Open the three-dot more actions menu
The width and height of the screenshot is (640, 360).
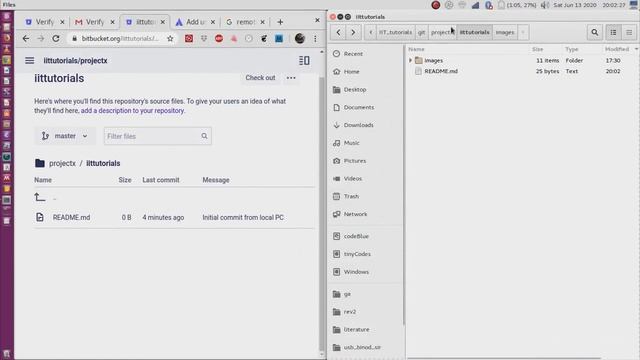click(291, 78)
